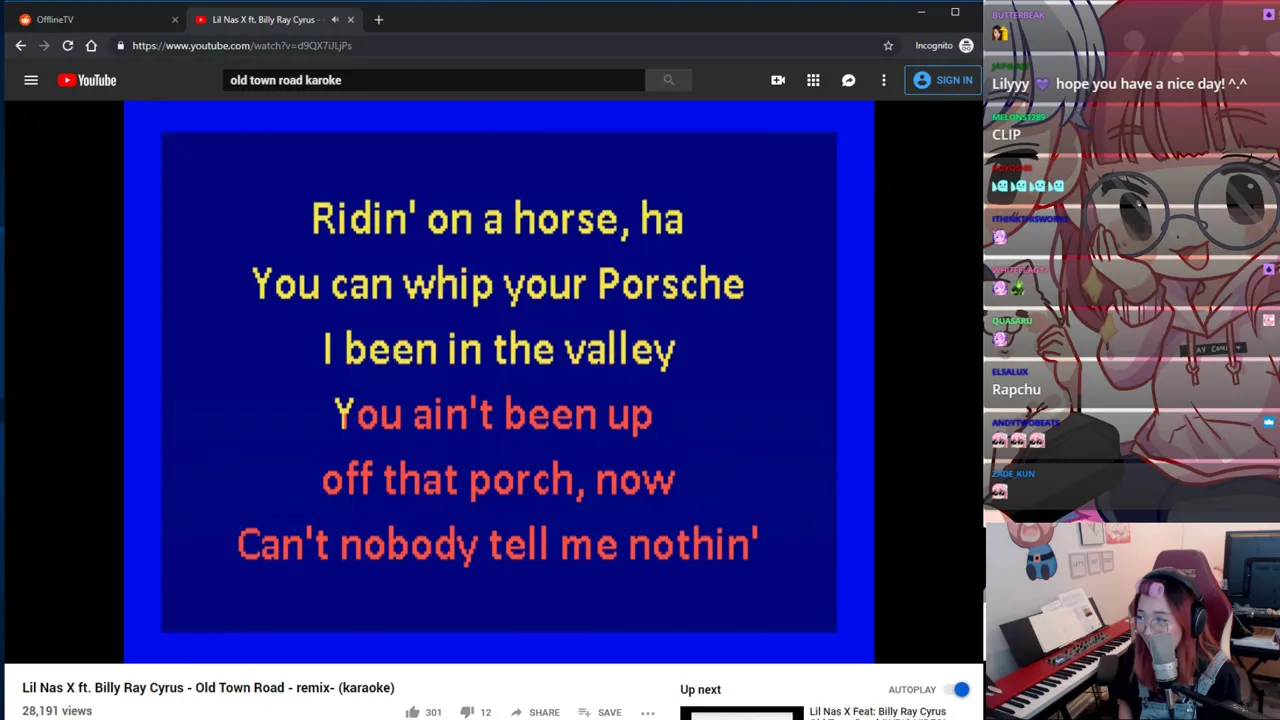1280x720 pixels.
Task: Open the YouTube apps grid icon
Action: [x=813, y=80]
